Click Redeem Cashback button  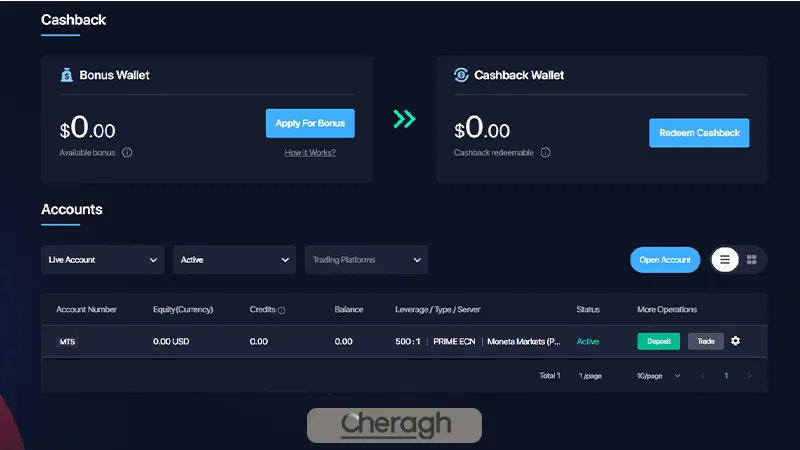point(699,133)
